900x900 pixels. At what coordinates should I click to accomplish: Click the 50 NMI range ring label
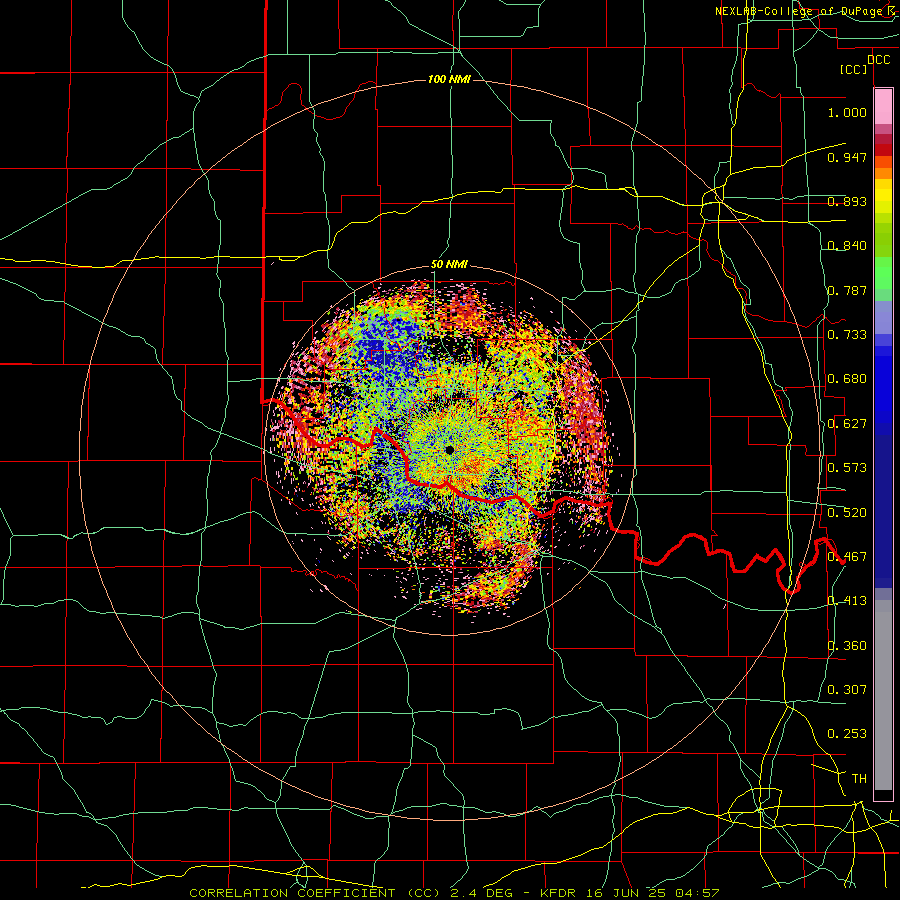pos(449,265)
